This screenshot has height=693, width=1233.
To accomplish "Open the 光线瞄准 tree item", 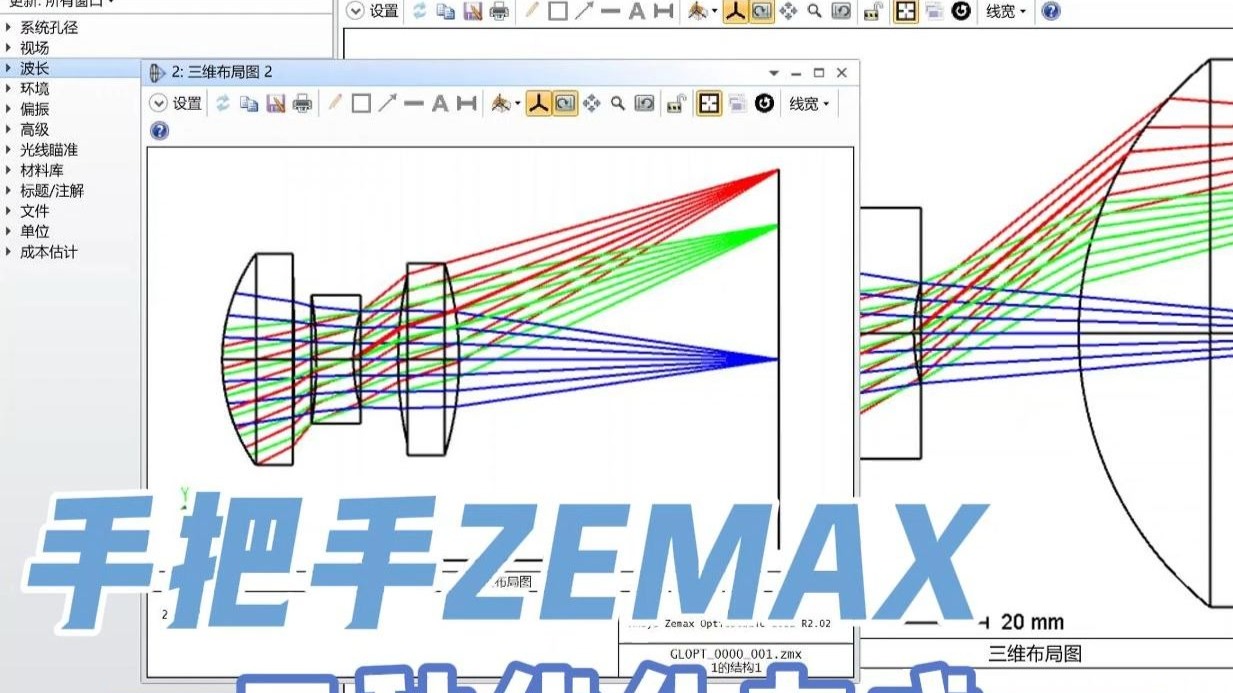I will point(49,150).
